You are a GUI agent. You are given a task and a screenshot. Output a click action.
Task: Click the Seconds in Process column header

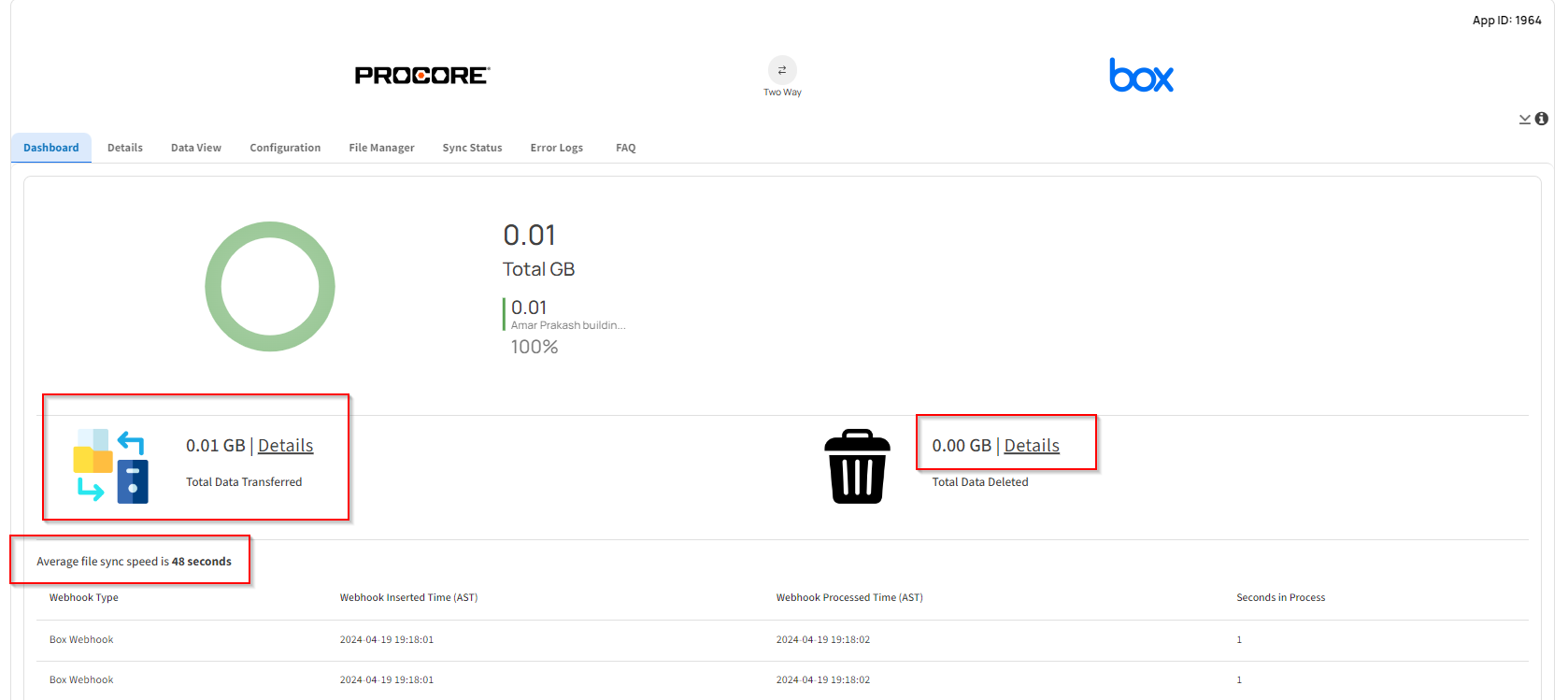tap(1281, 597)
